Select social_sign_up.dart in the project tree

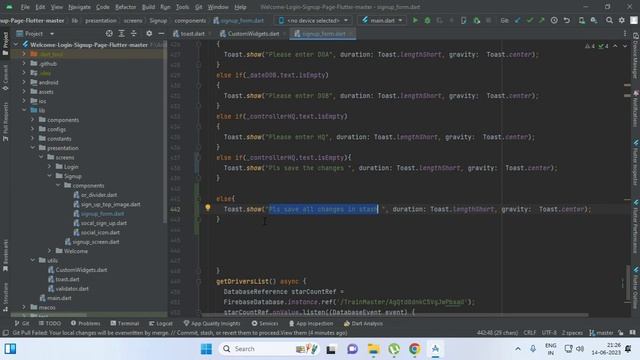(x=100, y=223)
